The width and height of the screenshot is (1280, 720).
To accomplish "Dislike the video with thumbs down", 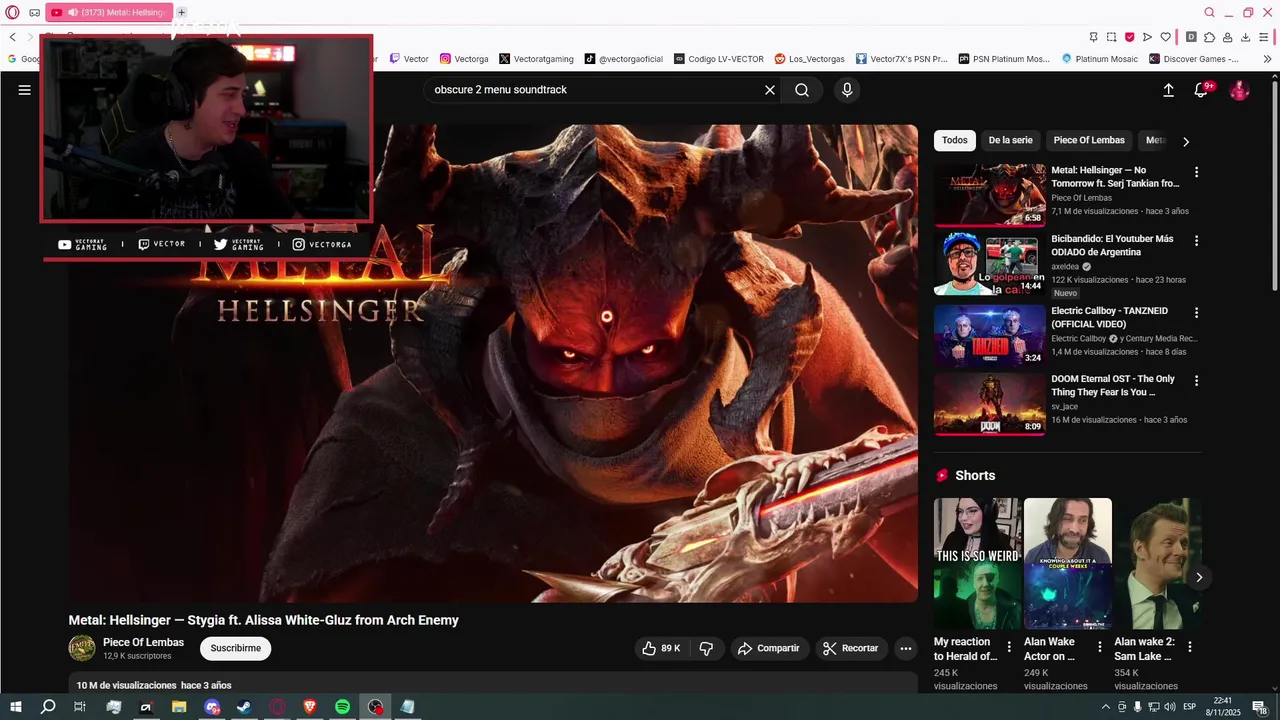I will click(706, 648).
